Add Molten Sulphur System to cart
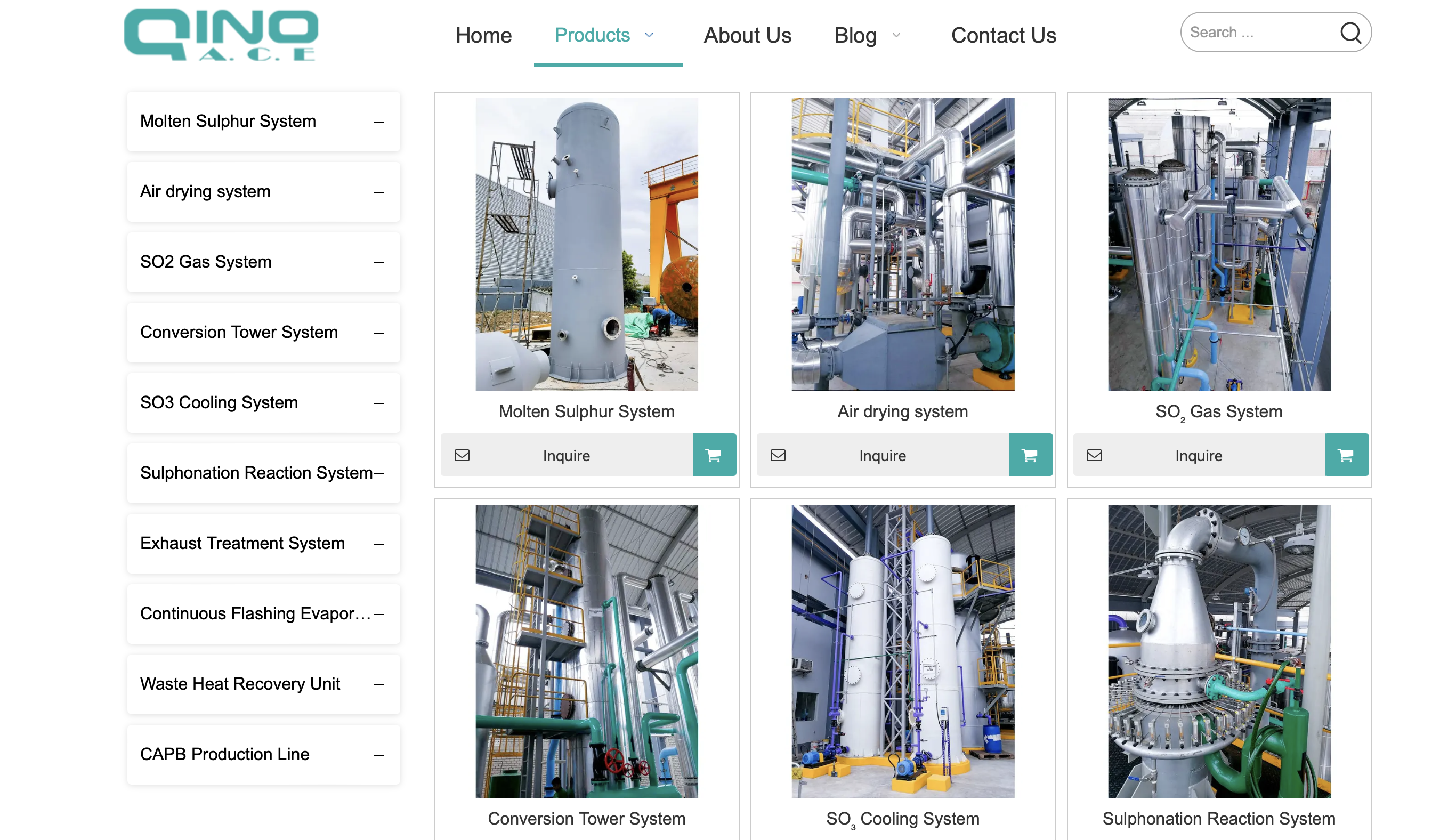Image resolution: width=1456 pixels, height=840 pixels. 714,455
